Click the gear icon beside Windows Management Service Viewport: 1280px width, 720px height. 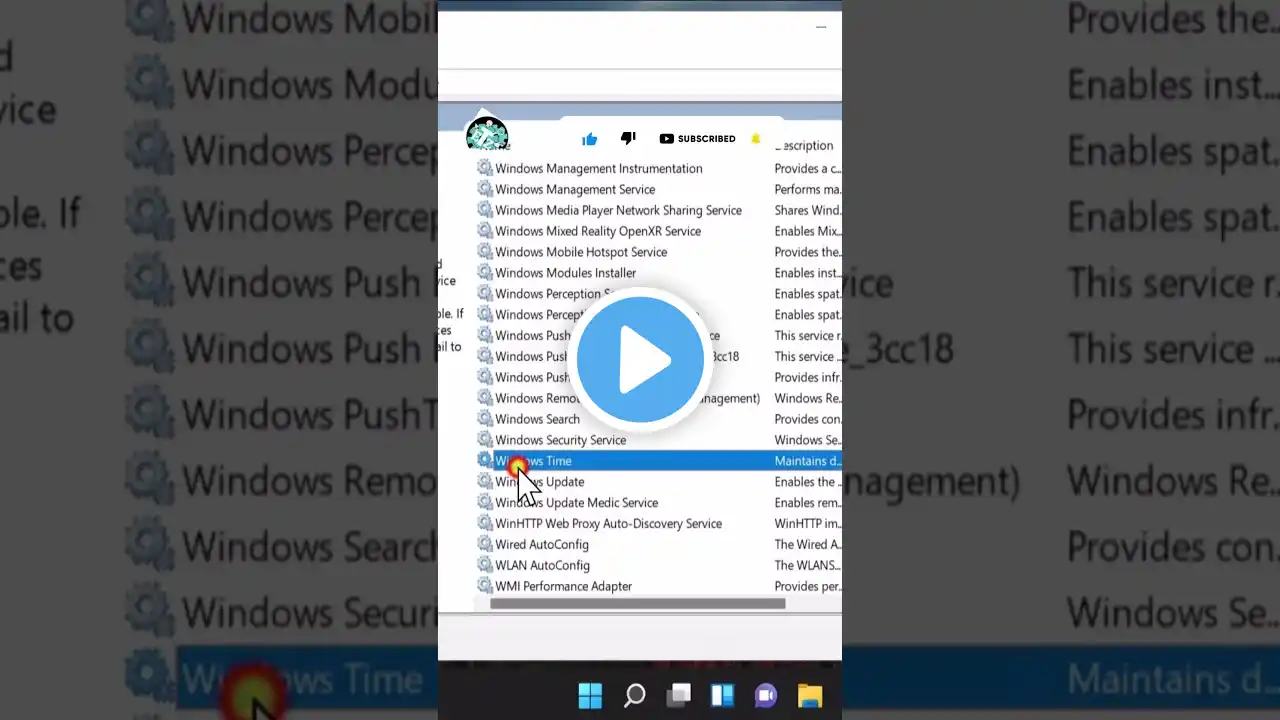[485, 189]
